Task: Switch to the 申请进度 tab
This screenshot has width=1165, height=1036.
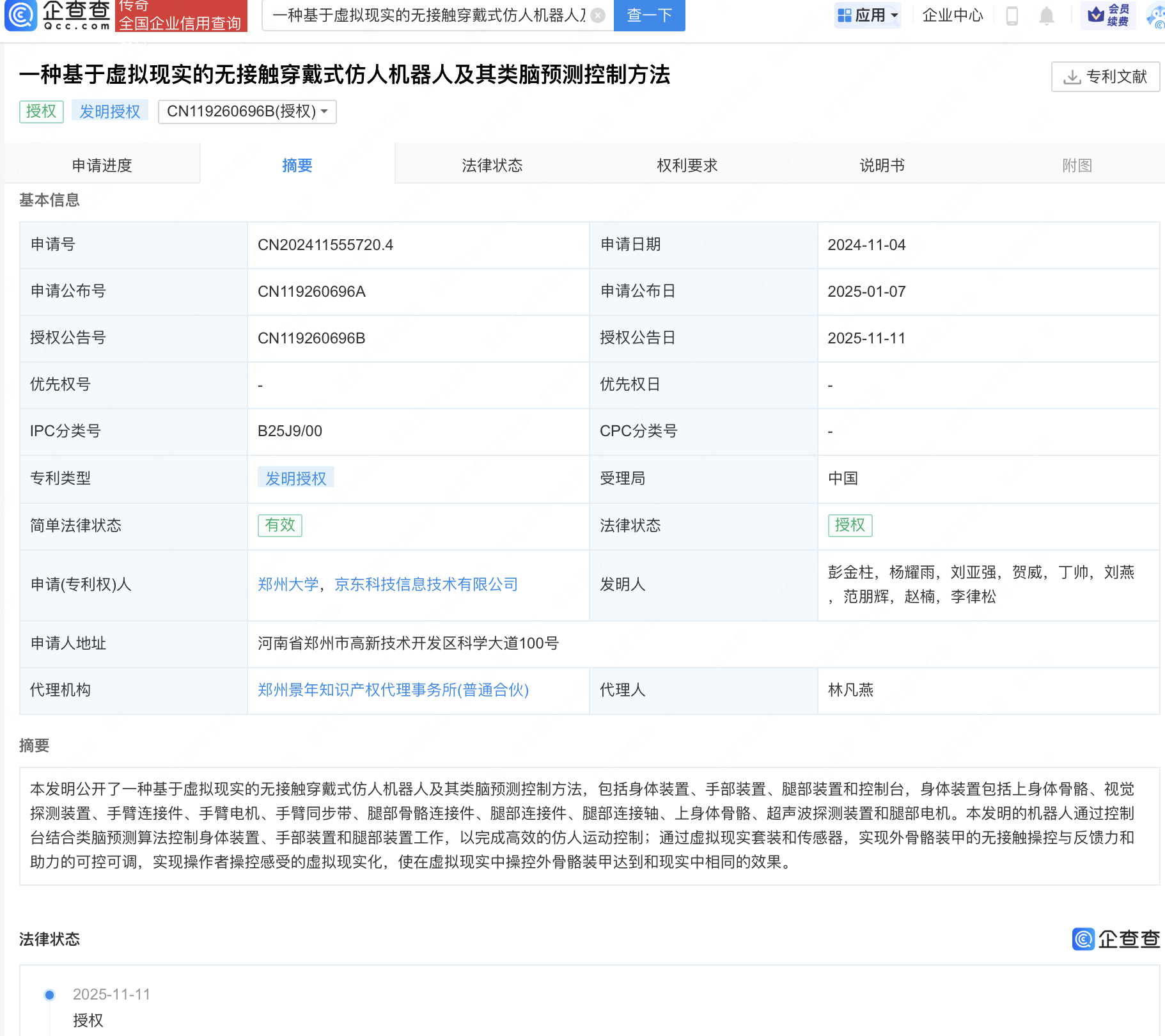Action: (102, 166)
